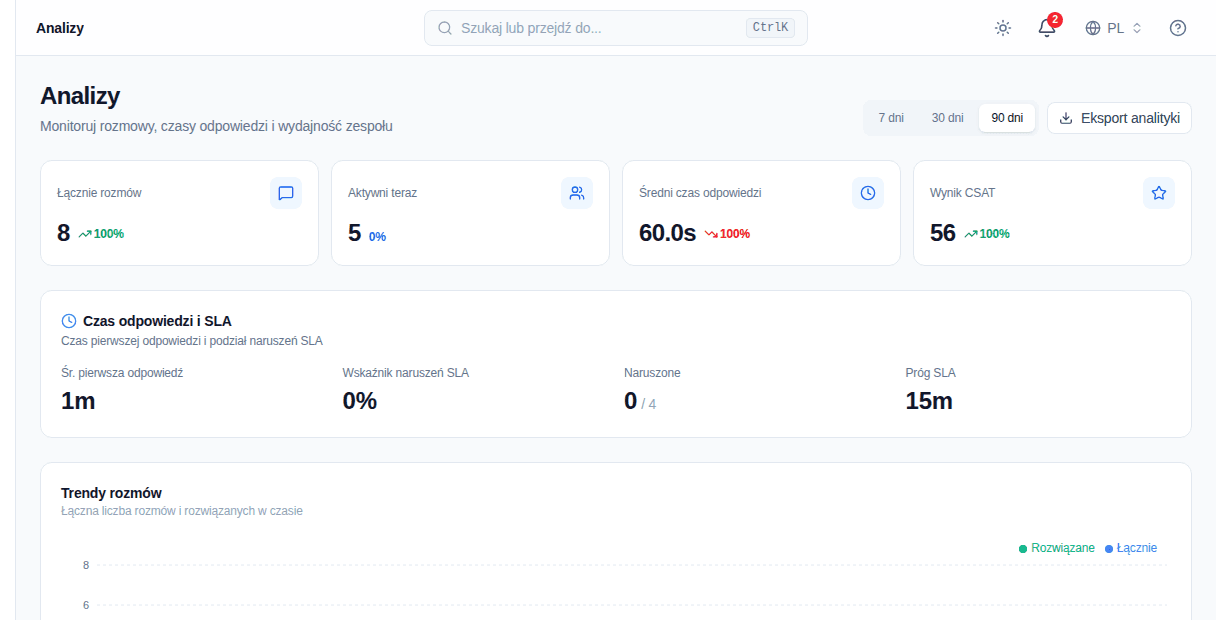Click the star icon in Wynik CSAT
The image size is (1216, 620).
[1159, 193]
